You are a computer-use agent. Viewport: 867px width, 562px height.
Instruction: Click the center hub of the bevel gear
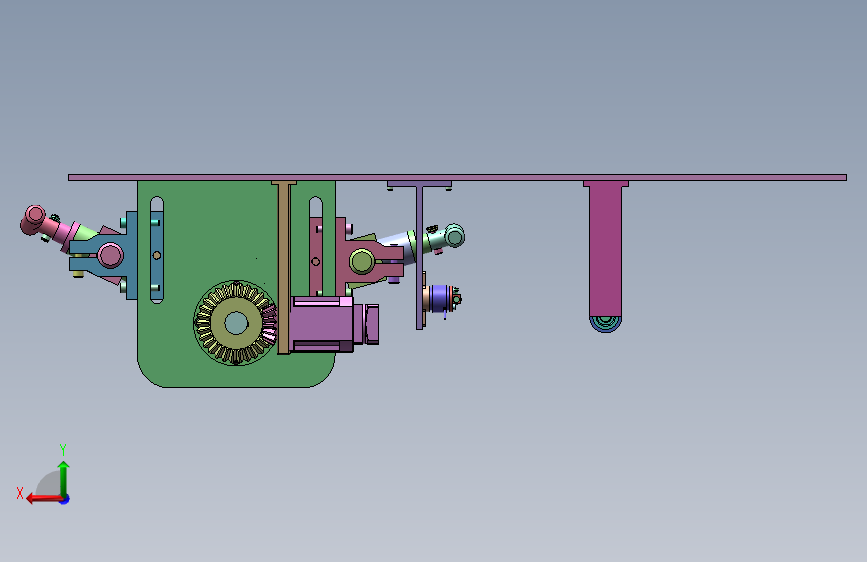[237, 323]
